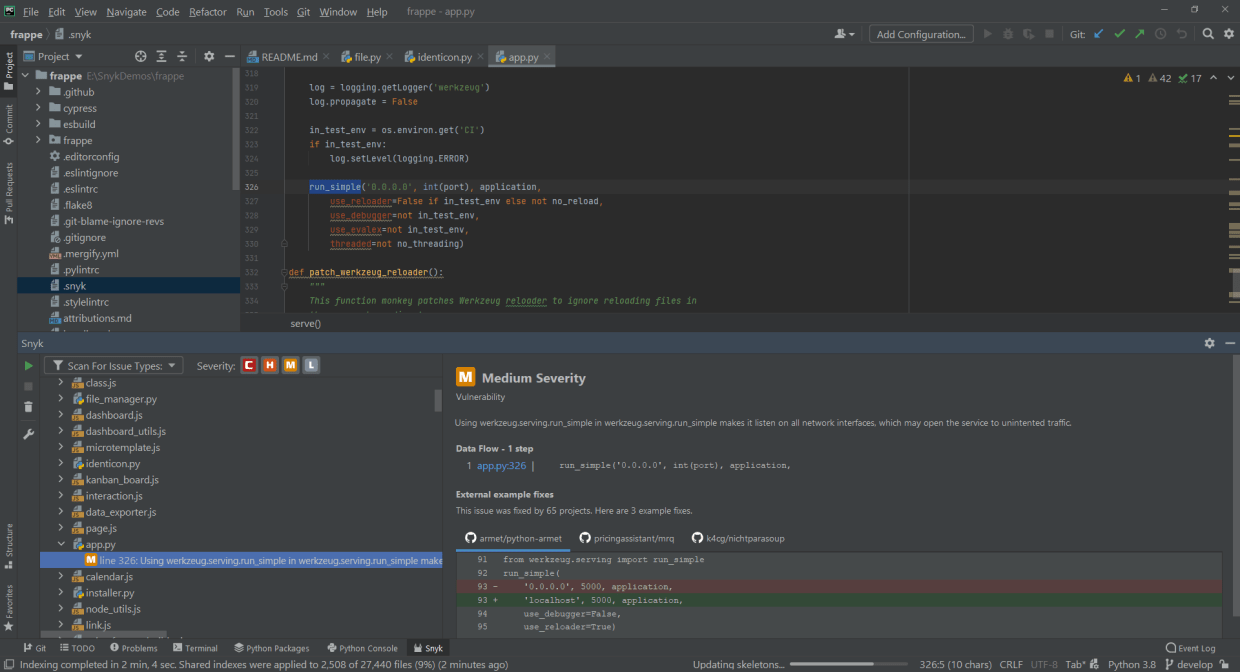The width and height of the screenshot is (1240, 672).
Task: Open the Tools menu
Action: pos(276,12)
